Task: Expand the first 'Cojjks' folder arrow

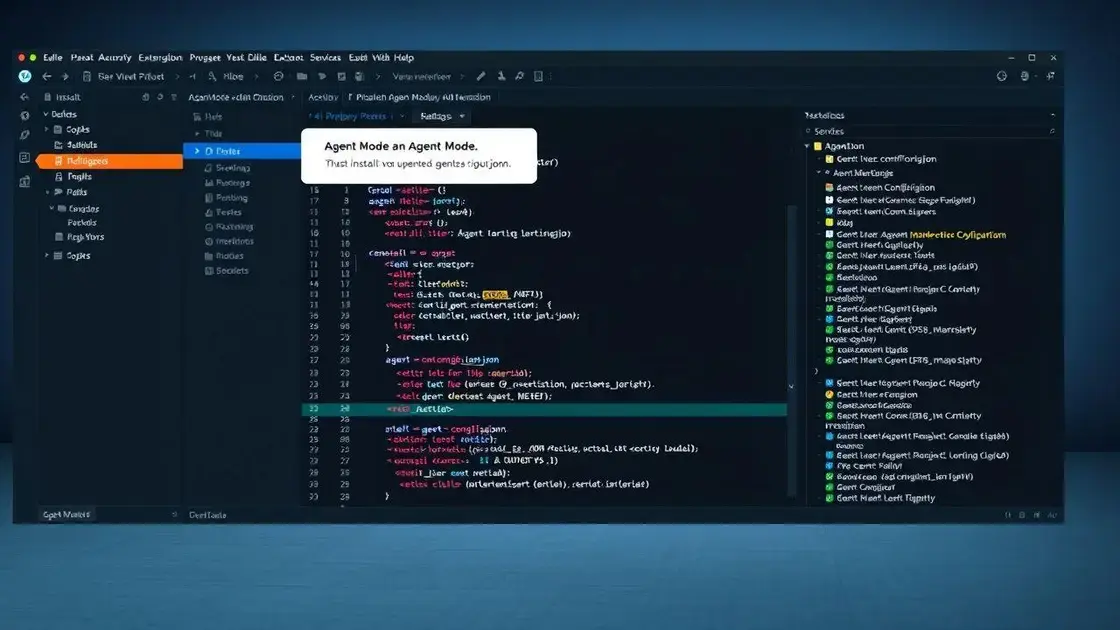Action: pyautogui.click(x=47, y=129)
